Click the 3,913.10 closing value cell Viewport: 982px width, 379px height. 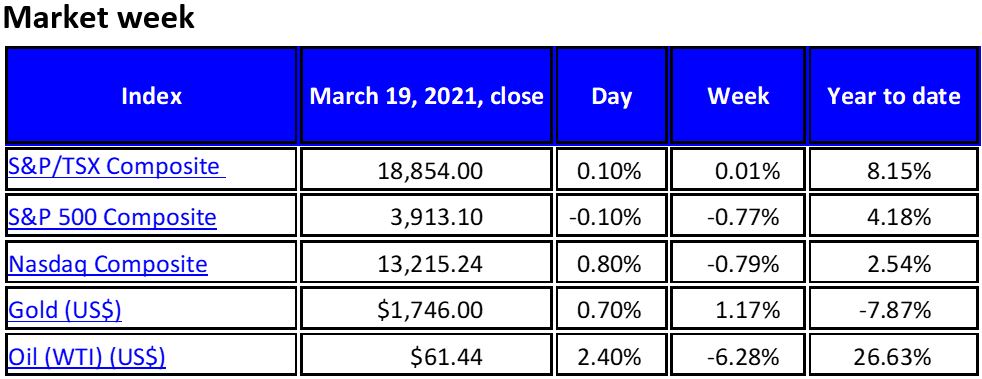[426, 217]
